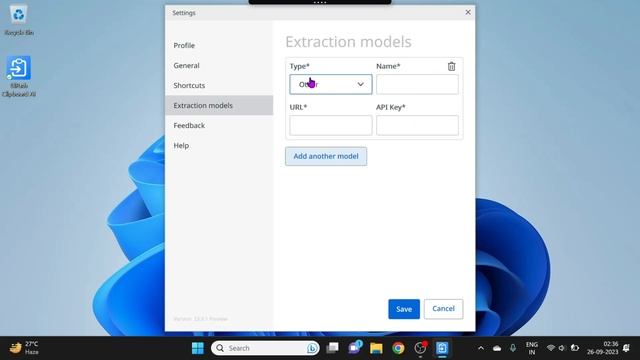This screenshot has width=640, height=360.
Task: Cancel the settings changes
Action: click(x=443, y=309)
